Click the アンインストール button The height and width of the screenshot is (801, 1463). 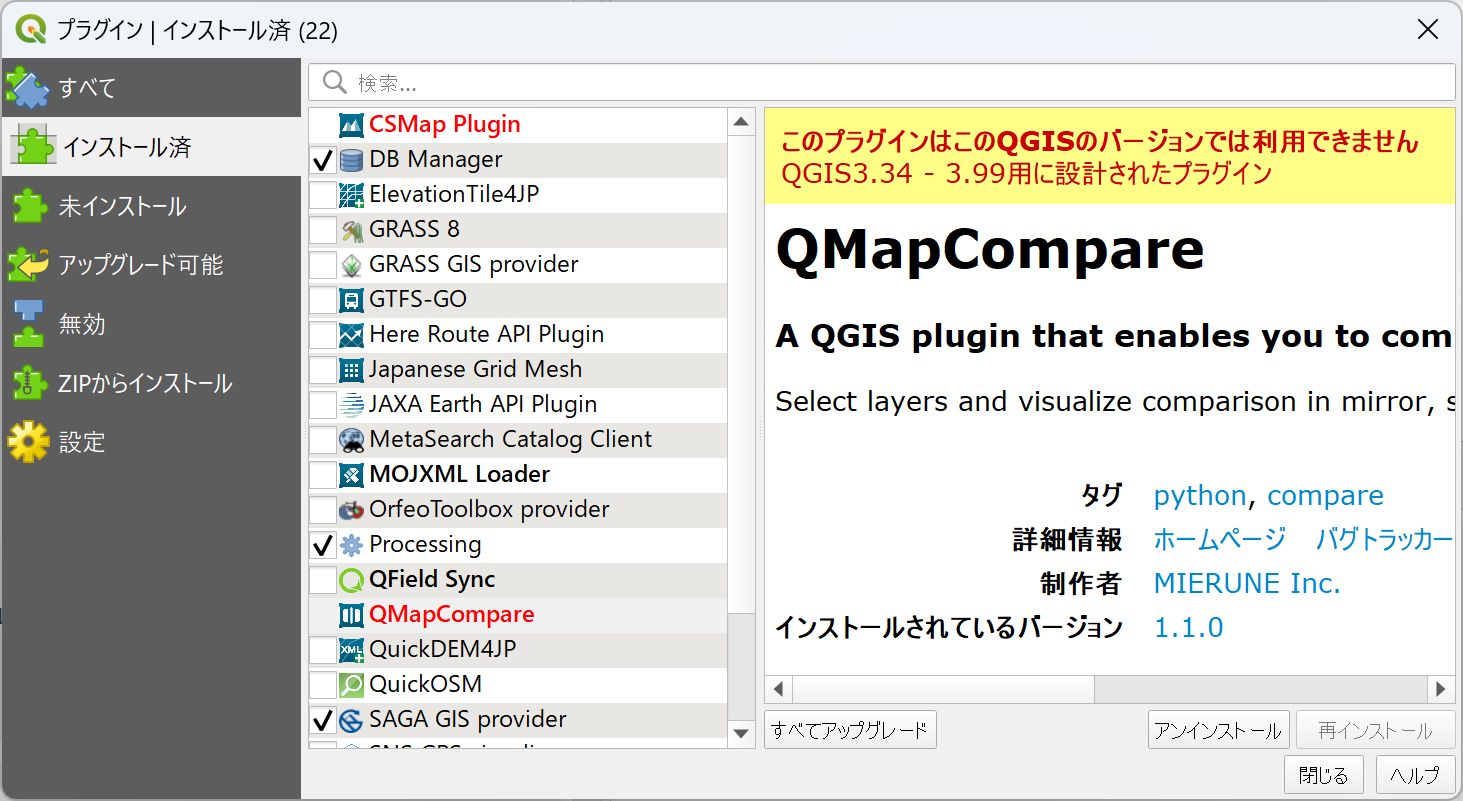click(x=1218, y=730)
